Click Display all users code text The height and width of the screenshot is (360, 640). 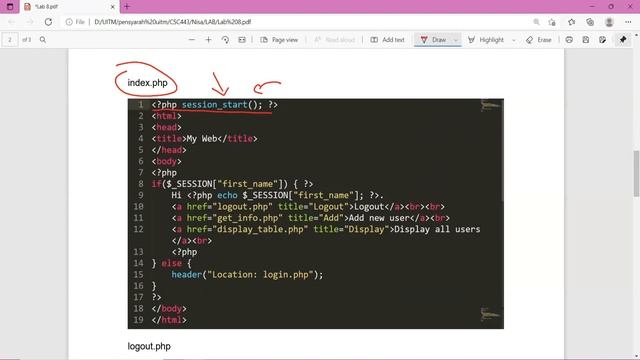[x=437, y=229]
